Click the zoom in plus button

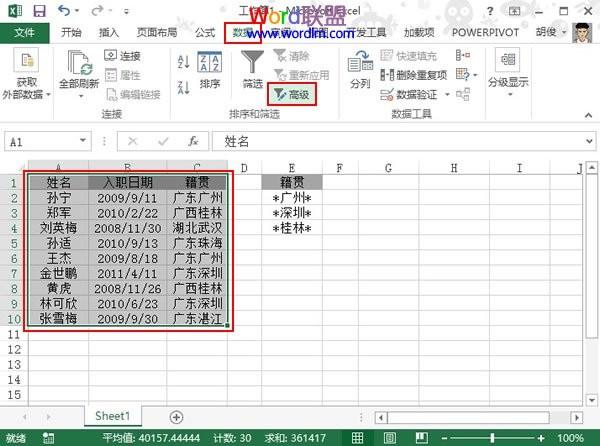[x=541, y=438]
